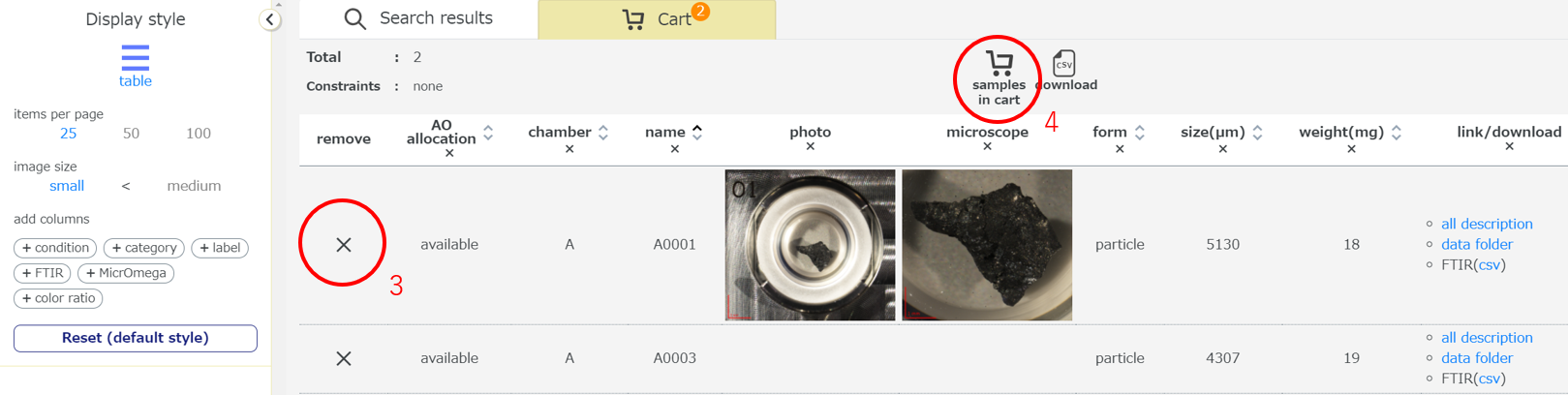1568x395 pixels.
Task: Sort table by name column
Action: 697,133
